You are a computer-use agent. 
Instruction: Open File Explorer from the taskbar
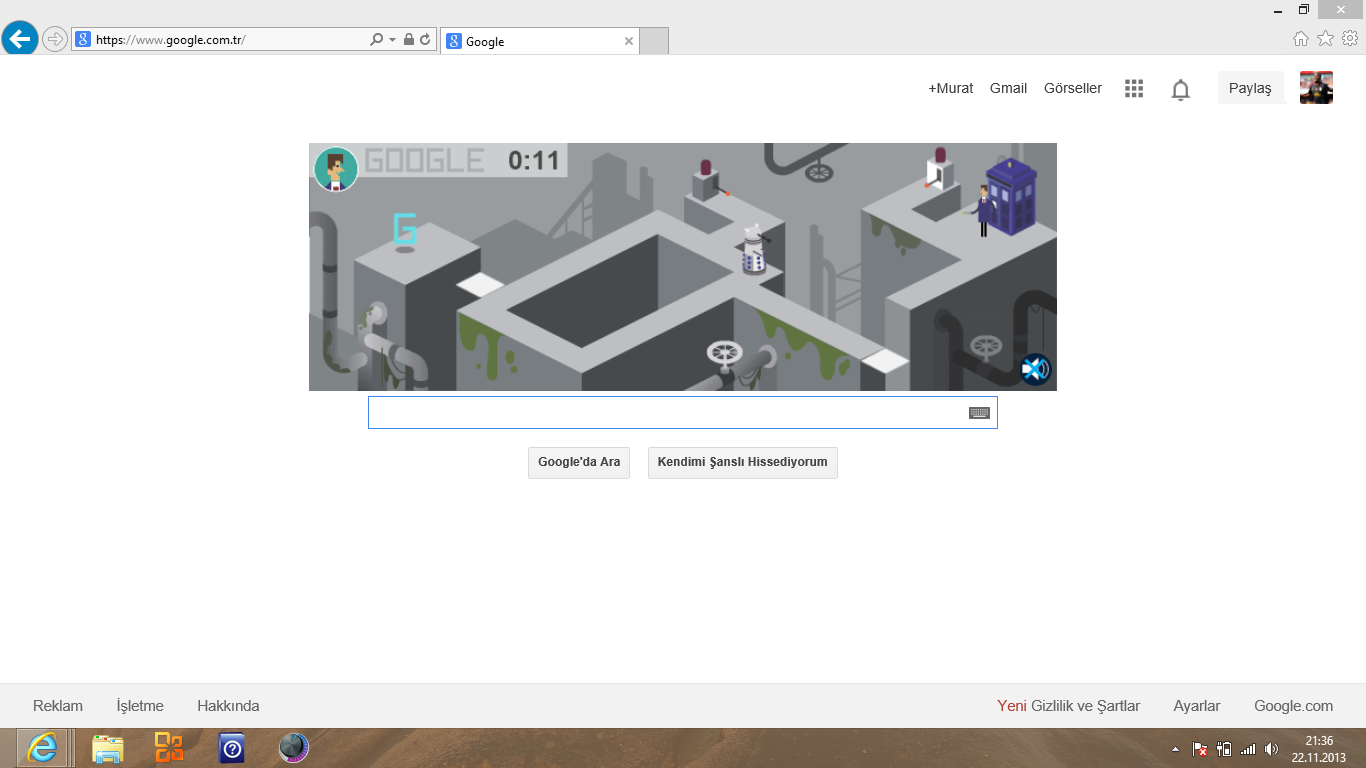click(107, 748)
